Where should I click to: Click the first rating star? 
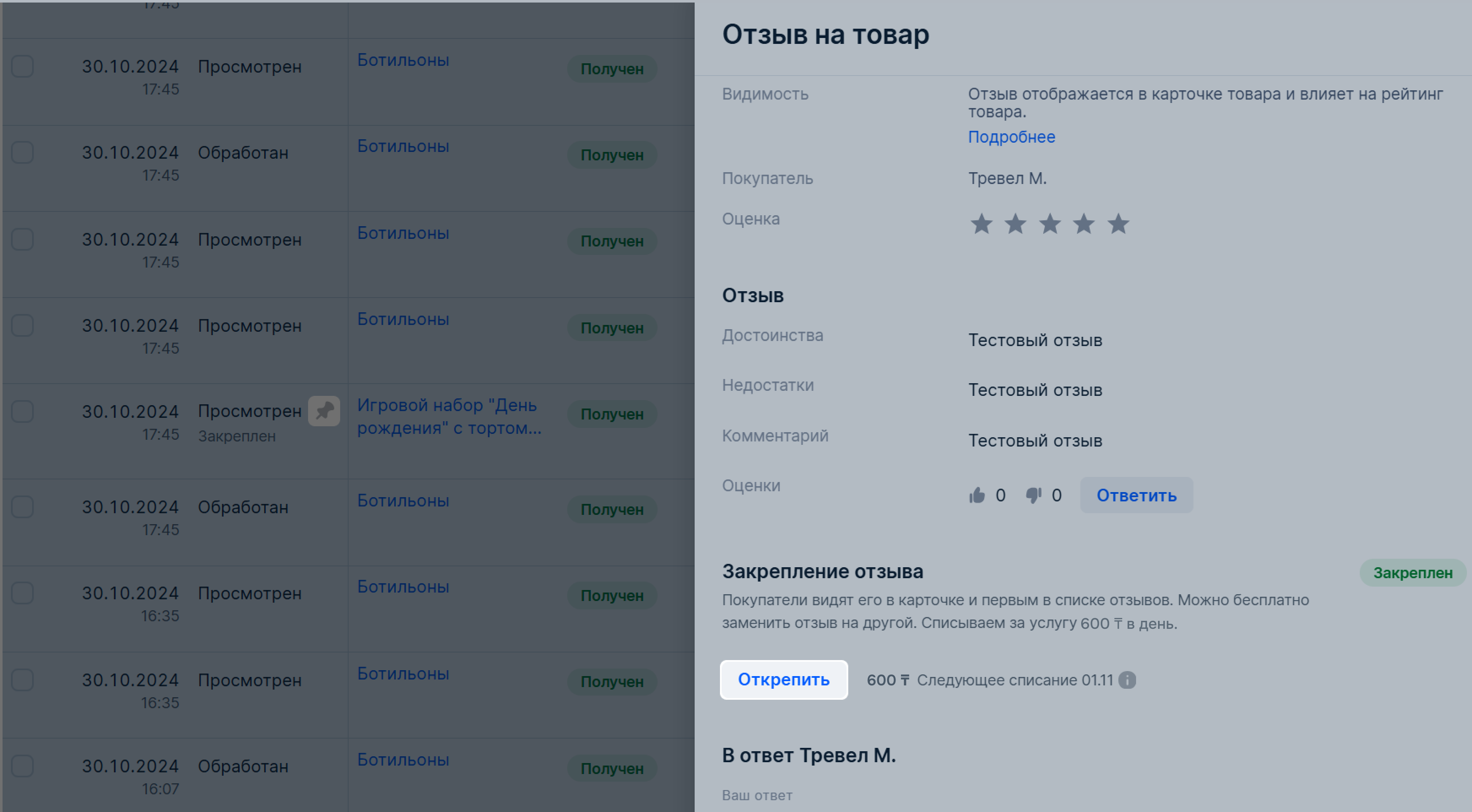coord(981,223)
